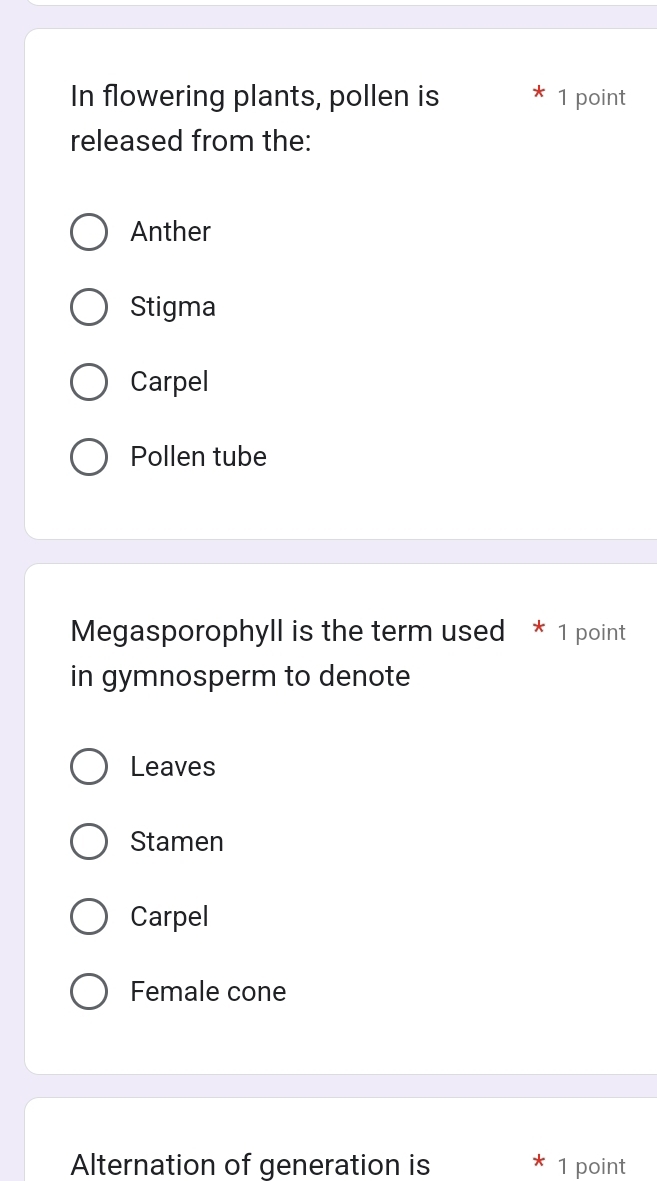657x1181 pixels.
Task: Select the Stigma radio button
Action: pyautogui.click(x=89, y=307)
